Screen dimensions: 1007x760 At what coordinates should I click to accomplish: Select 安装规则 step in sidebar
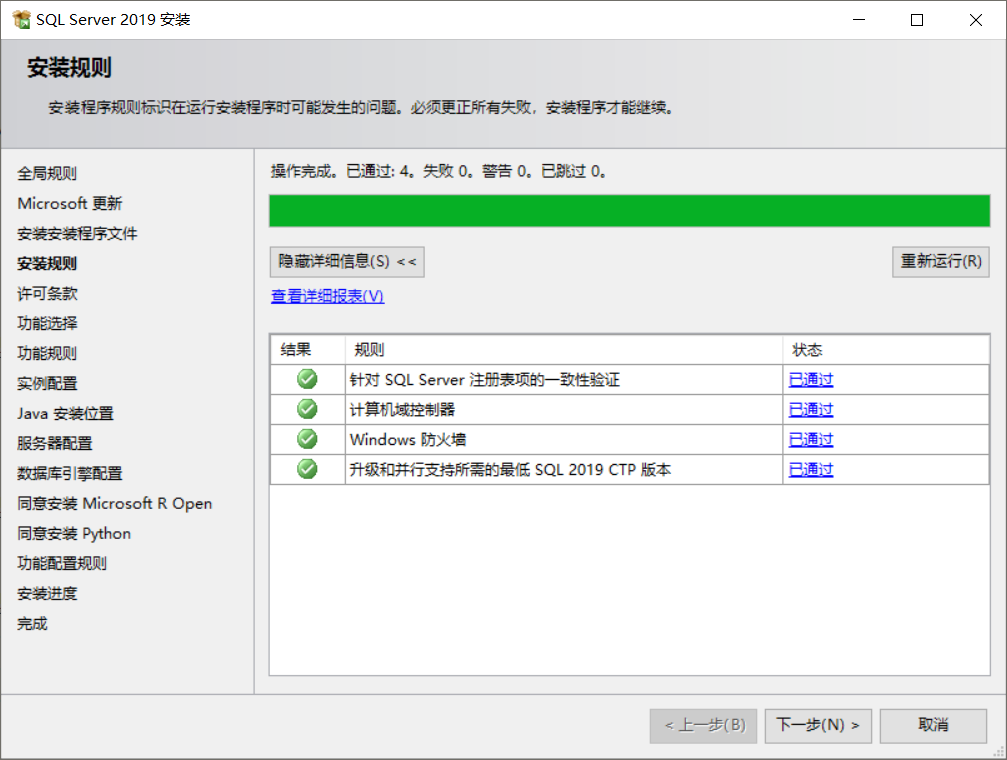coord(47,263)
